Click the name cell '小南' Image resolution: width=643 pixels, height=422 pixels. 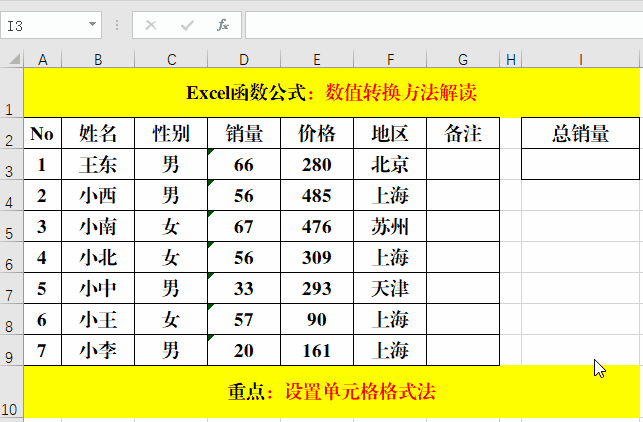pos(98,226)
